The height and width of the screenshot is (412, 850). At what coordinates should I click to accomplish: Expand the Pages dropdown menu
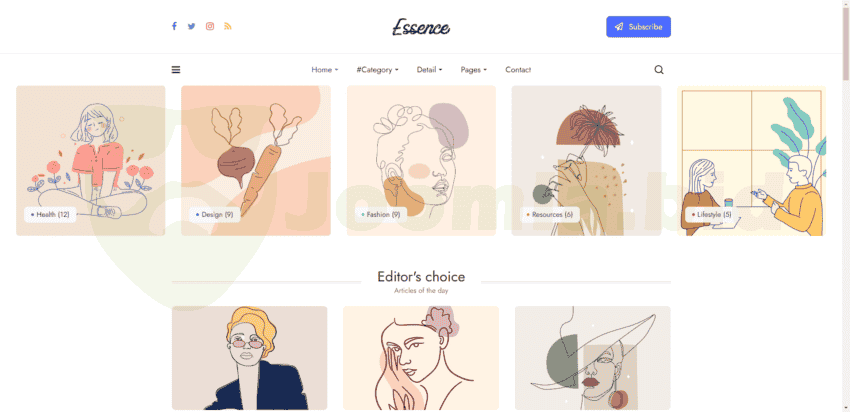(474, 69)
